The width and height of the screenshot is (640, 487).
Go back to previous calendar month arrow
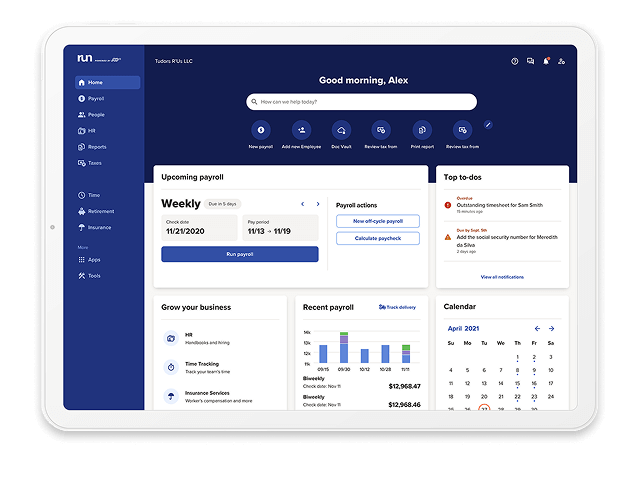pyautogui.click(x=537, y=328)
